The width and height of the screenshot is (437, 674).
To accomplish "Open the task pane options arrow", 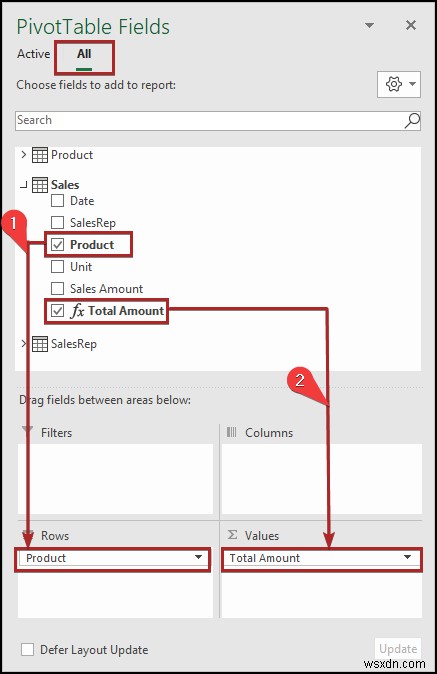I will (369, 26).
